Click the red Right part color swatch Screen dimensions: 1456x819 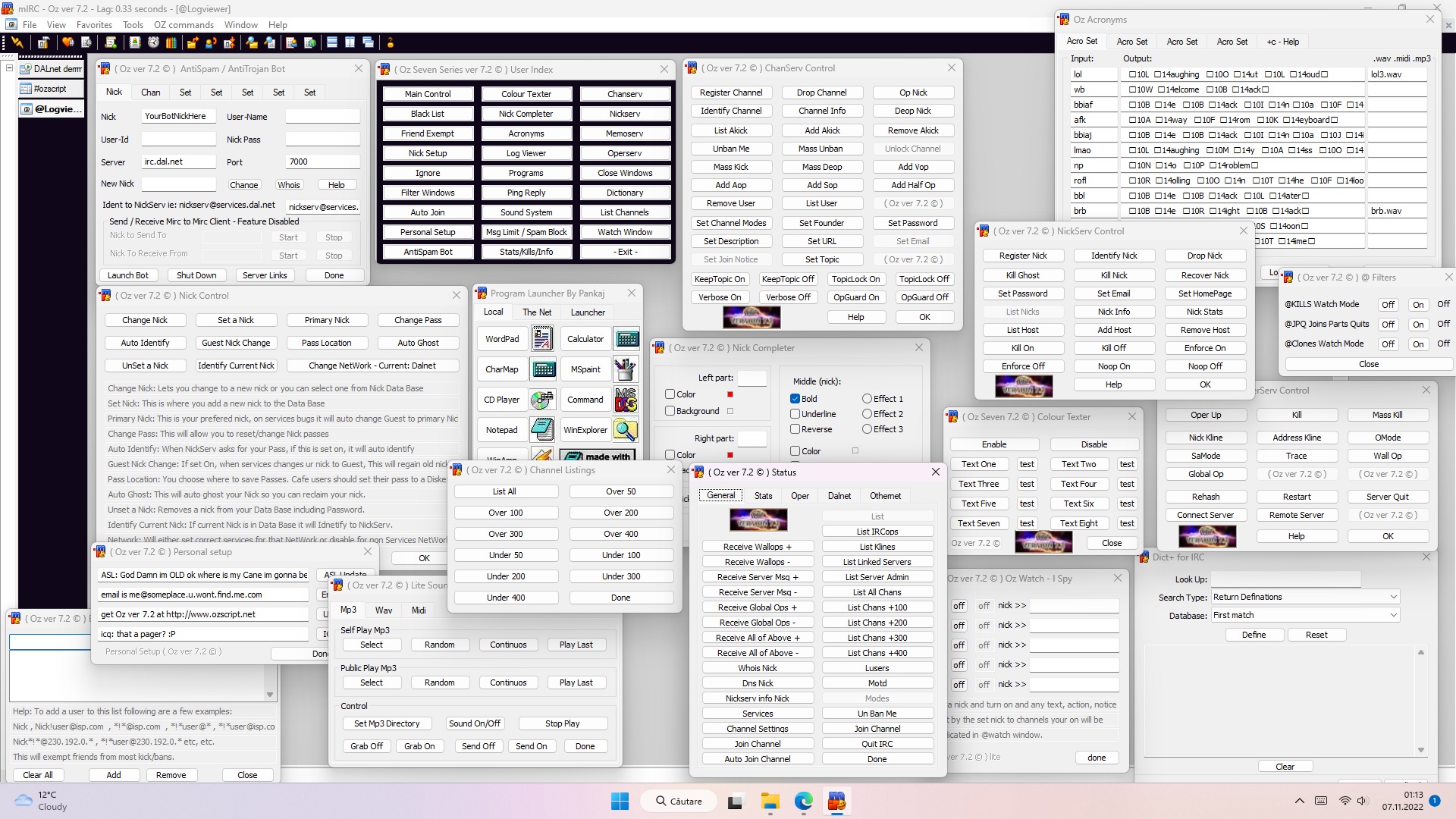[730, 455]
